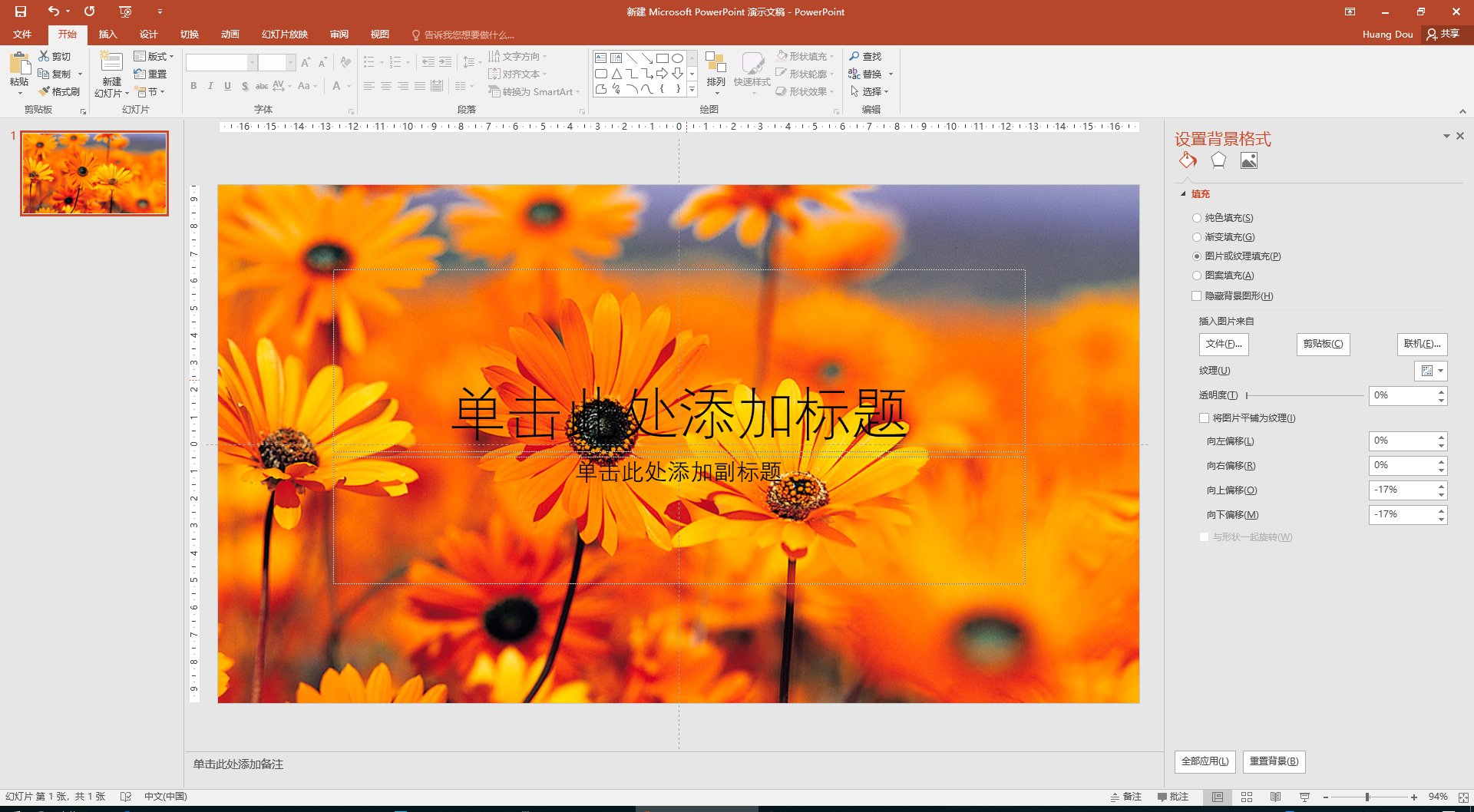Click the Undo arrow icon
This screenshot has width=1474, height=812.
[x=53, y=12]
